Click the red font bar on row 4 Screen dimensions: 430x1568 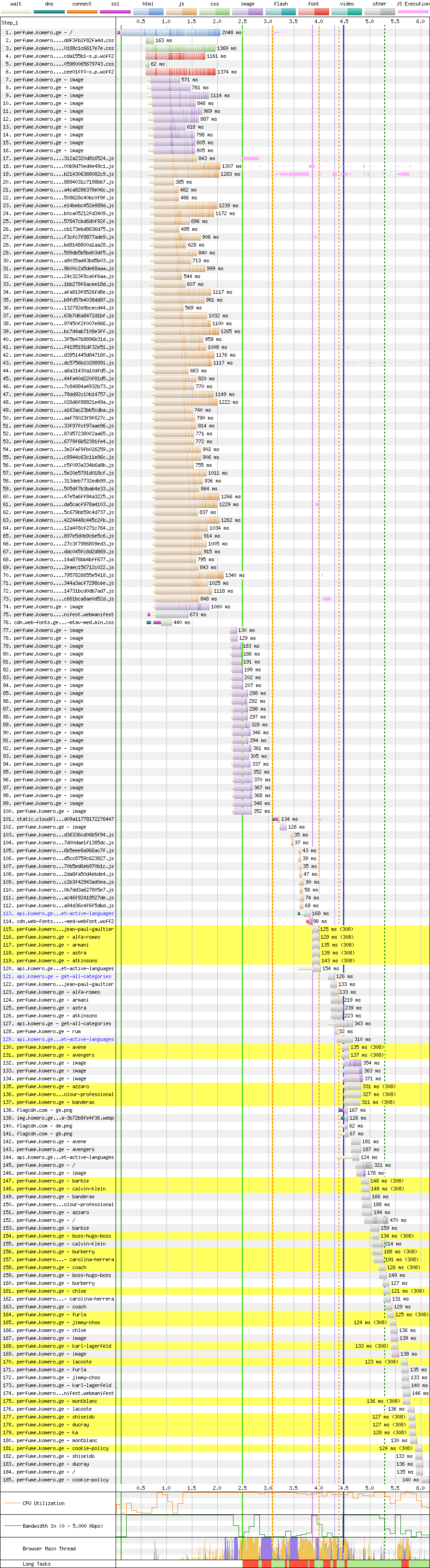(x=176, y=56)
